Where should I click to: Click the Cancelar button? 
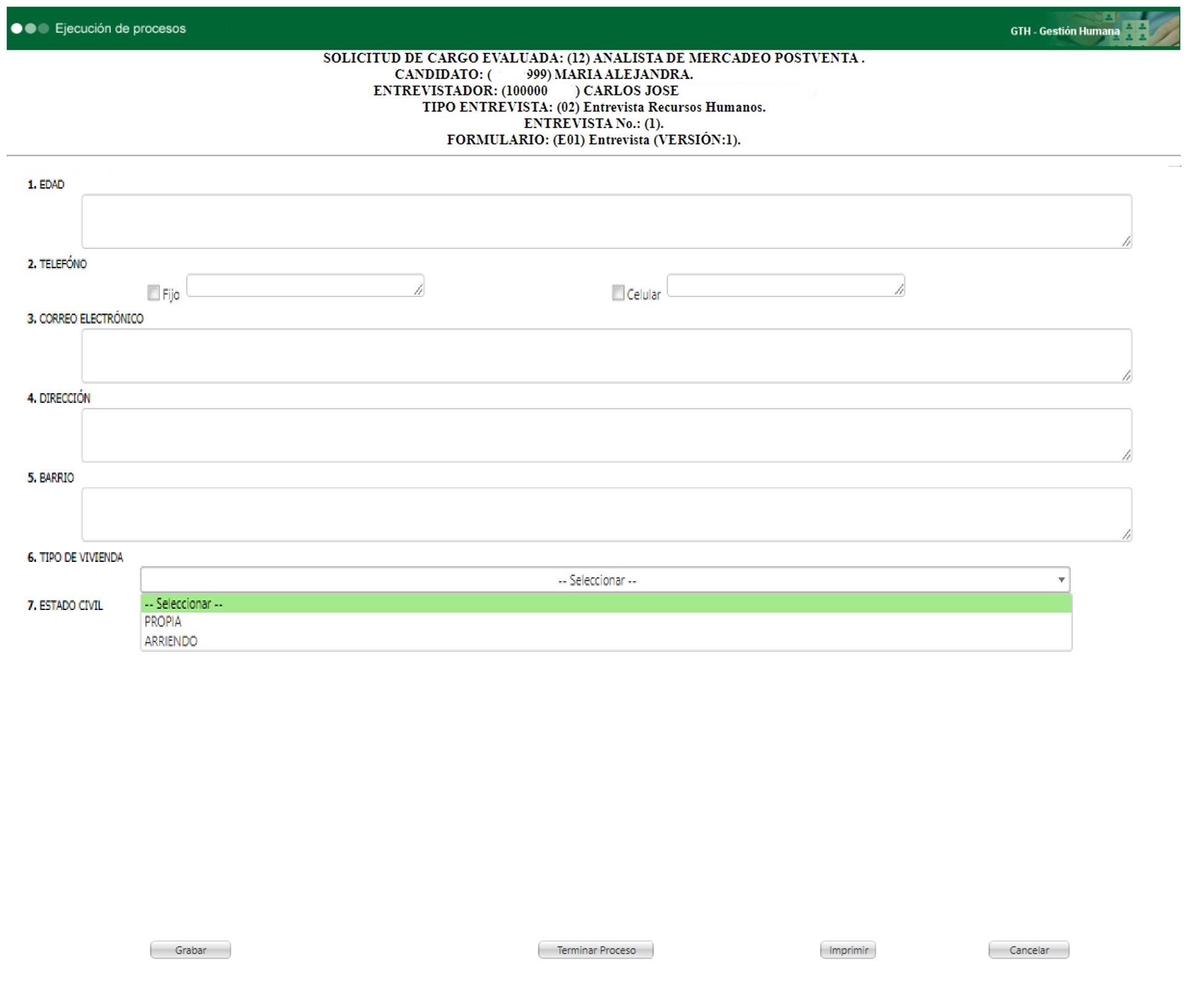[x=1028, y=949]
